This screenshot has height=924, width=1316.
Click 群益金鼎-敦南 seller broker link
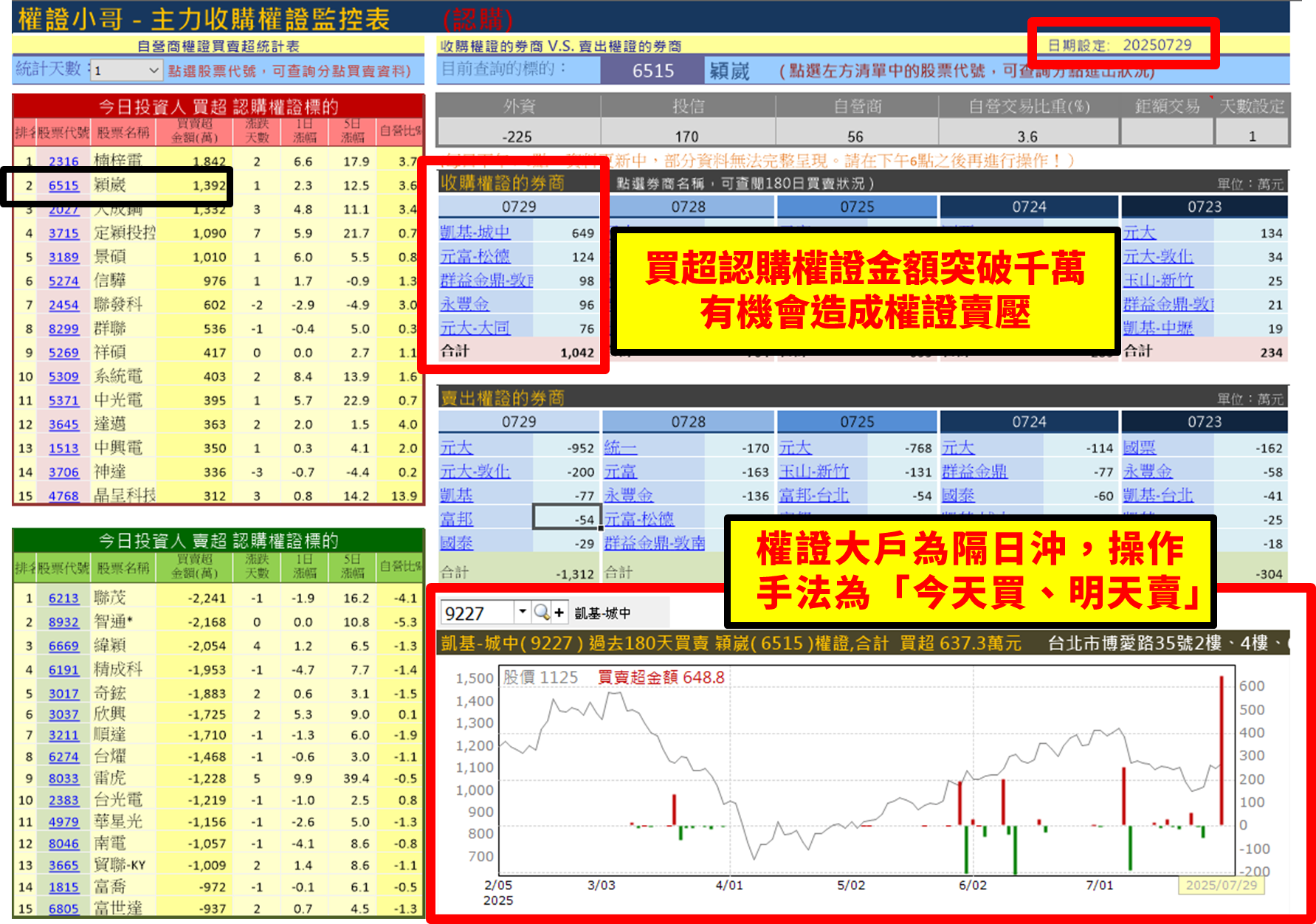pyautogui.click(x=655, y=543)
